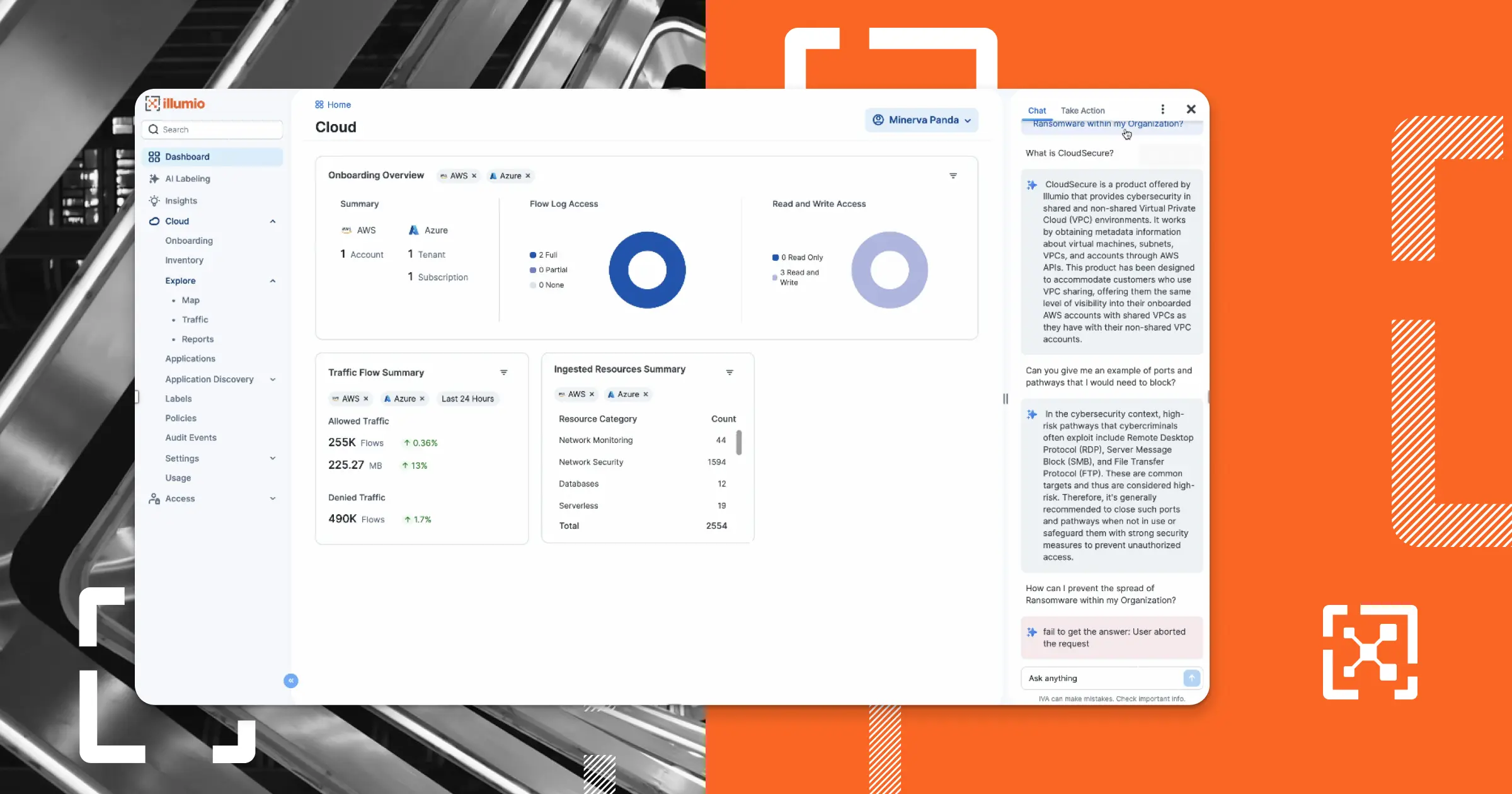Expand the Cloud section in left sidebar
The image size is (1512, 794).
coord(270,221)
